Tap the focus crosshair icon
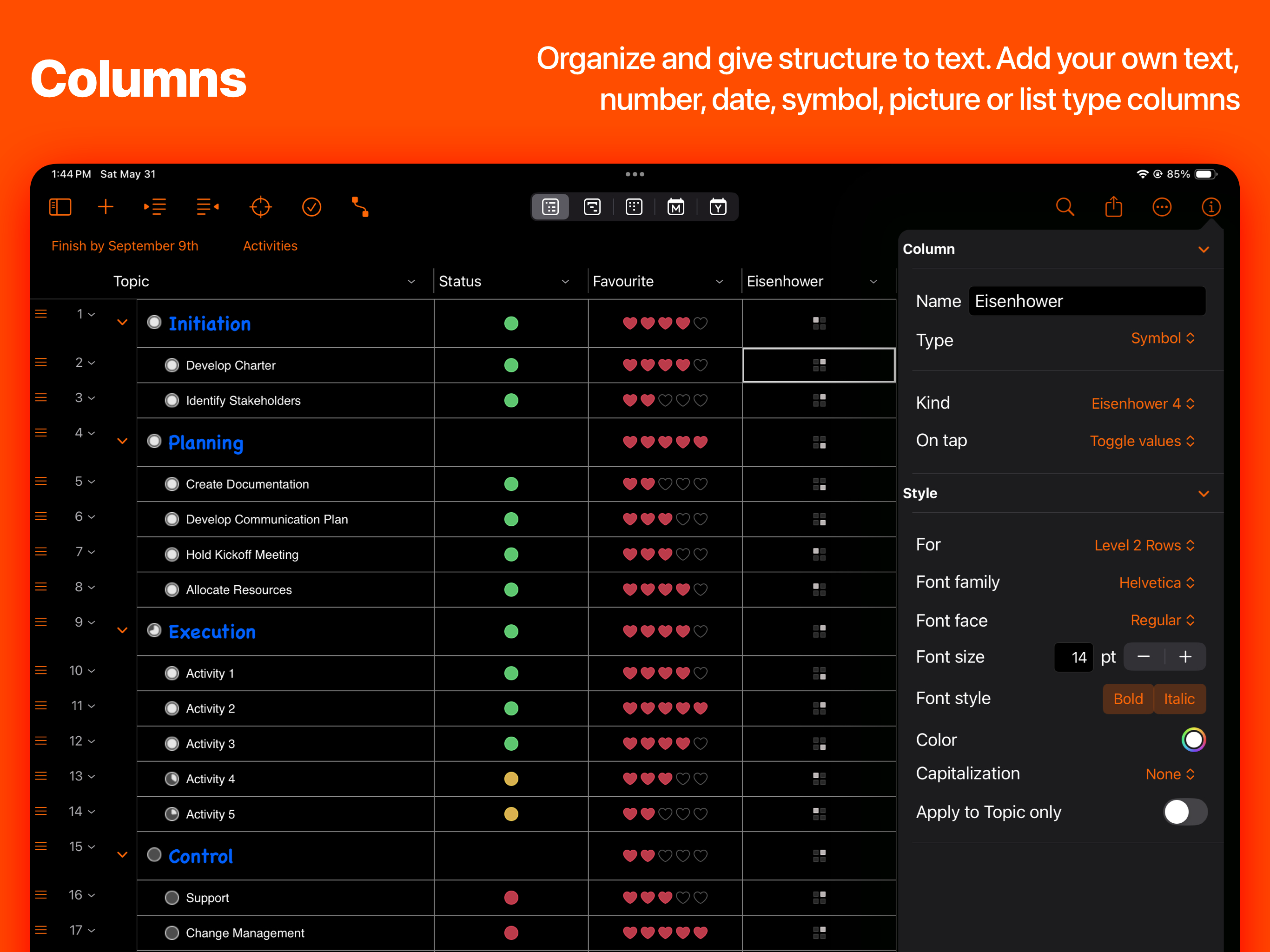Viewport: 1270px width, 952px height. coord(260,207)
